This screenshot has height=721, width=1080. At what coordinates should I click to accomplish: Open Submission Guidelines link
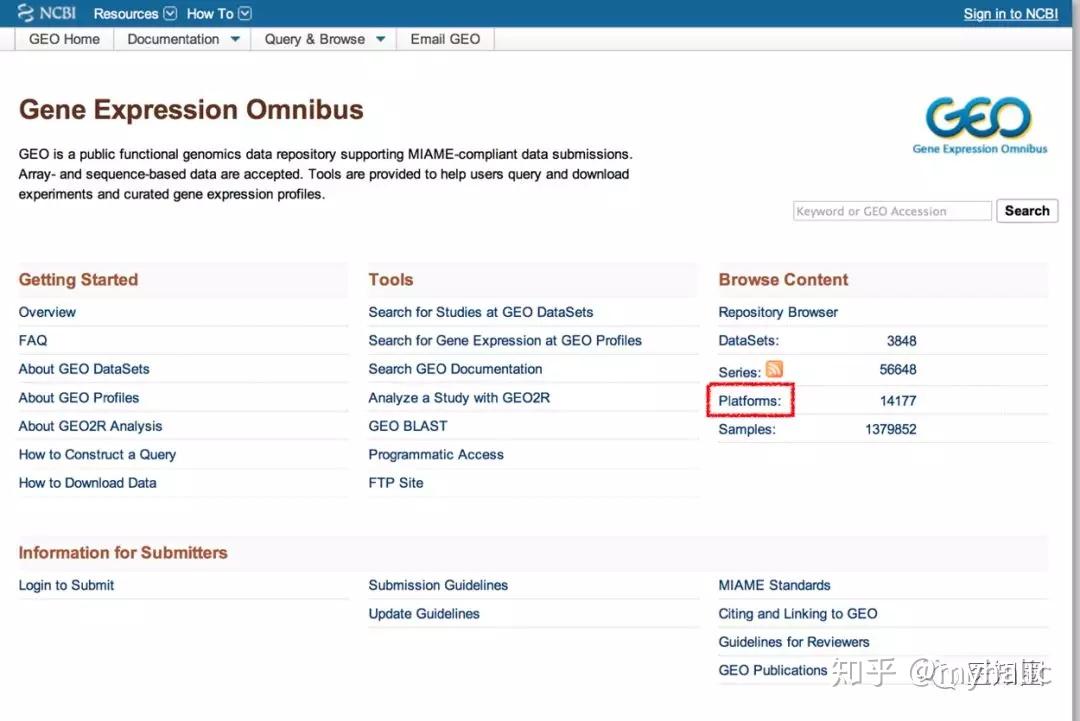(438, 585)
